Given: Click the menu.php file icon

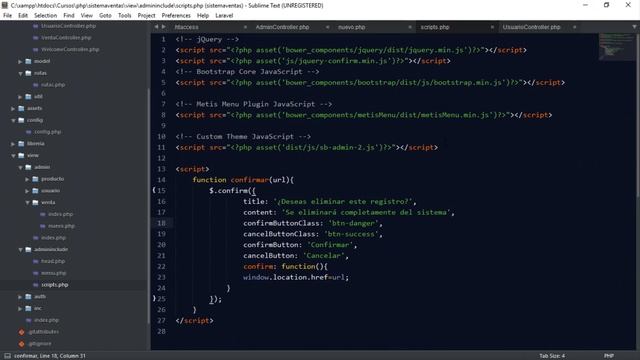Looking at the screenshot, I should [x=36, y=273].
